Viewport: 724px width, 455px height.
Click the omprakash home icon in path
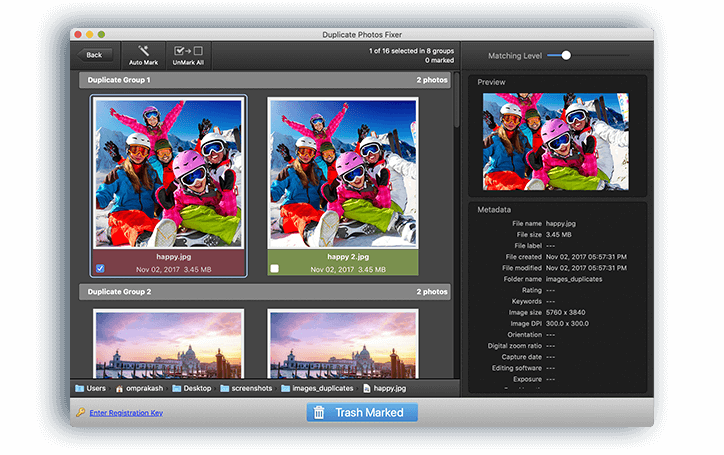120,388
